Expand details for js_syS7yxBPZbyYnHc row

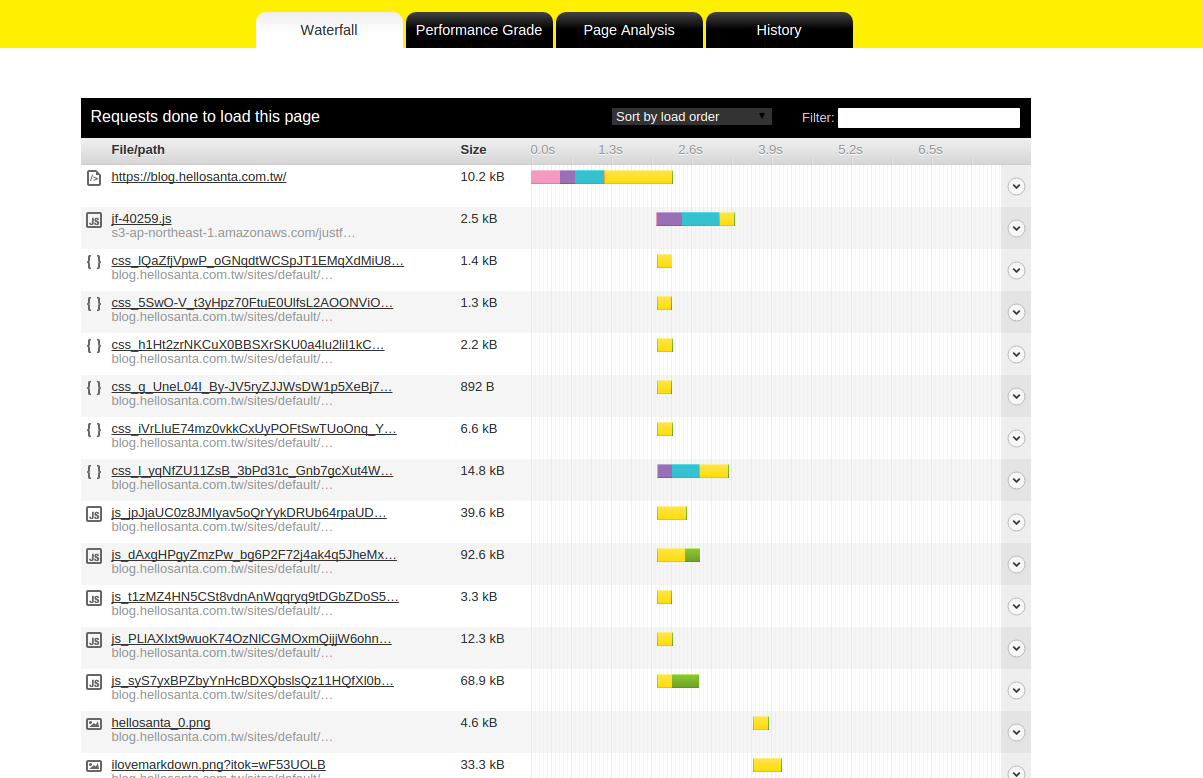tap(1016, 690)
